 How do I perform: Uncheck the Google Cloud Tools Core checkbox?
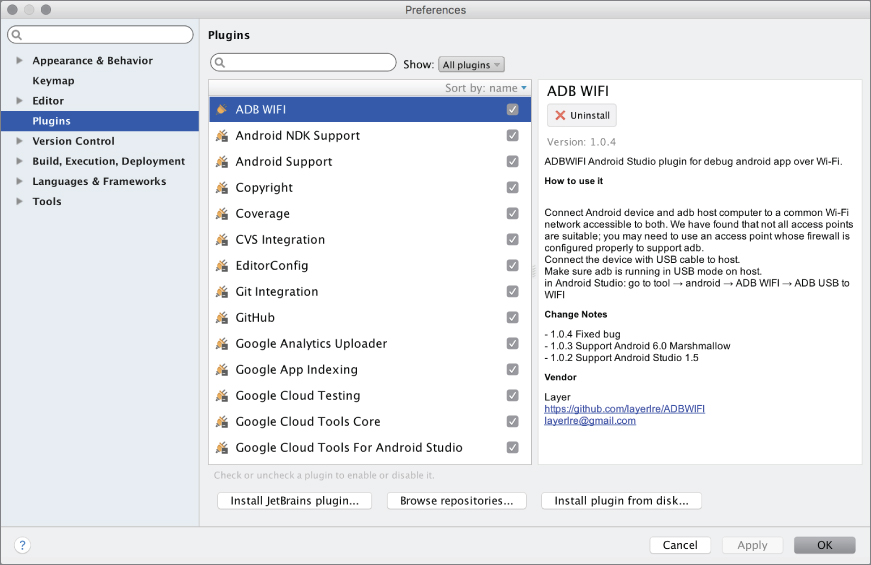(x=513, y=422)
